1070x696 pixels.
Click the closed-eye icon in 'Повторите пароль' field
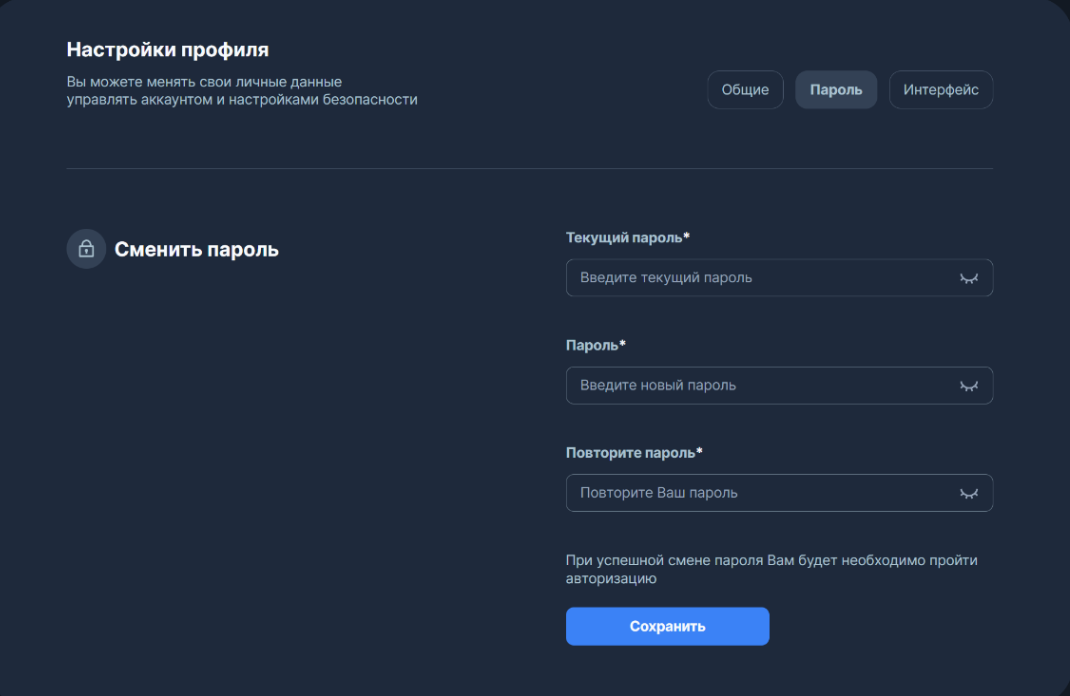(x=968, y=492)
